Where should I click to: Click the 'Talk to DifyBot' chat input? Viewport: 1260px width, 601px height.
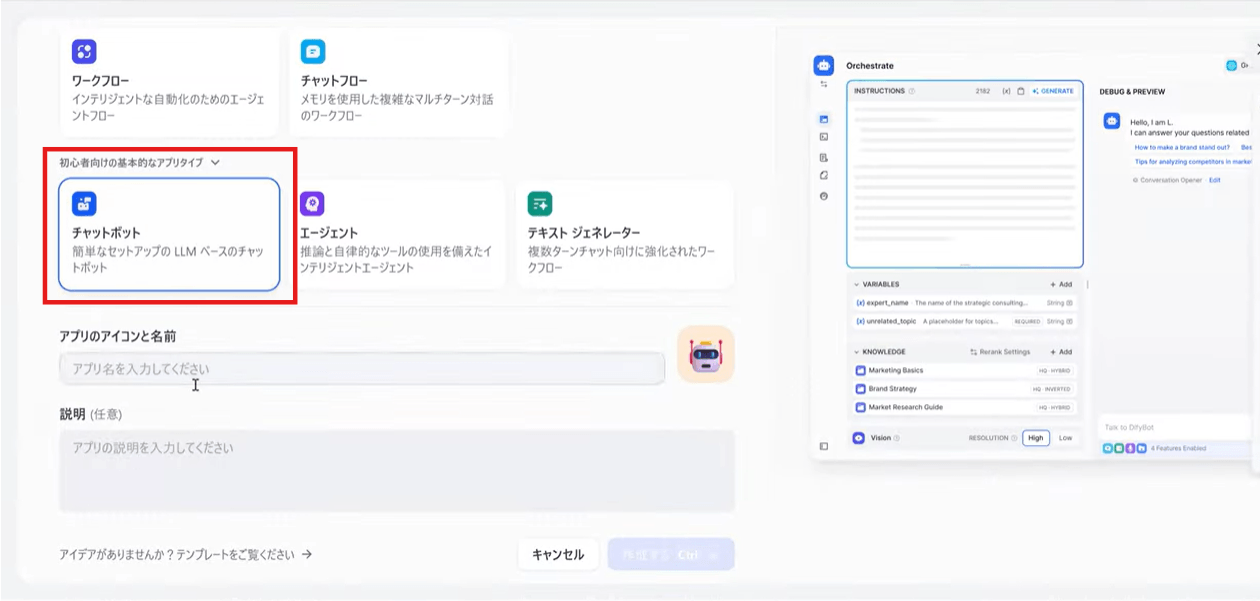tap(1174, 427)
